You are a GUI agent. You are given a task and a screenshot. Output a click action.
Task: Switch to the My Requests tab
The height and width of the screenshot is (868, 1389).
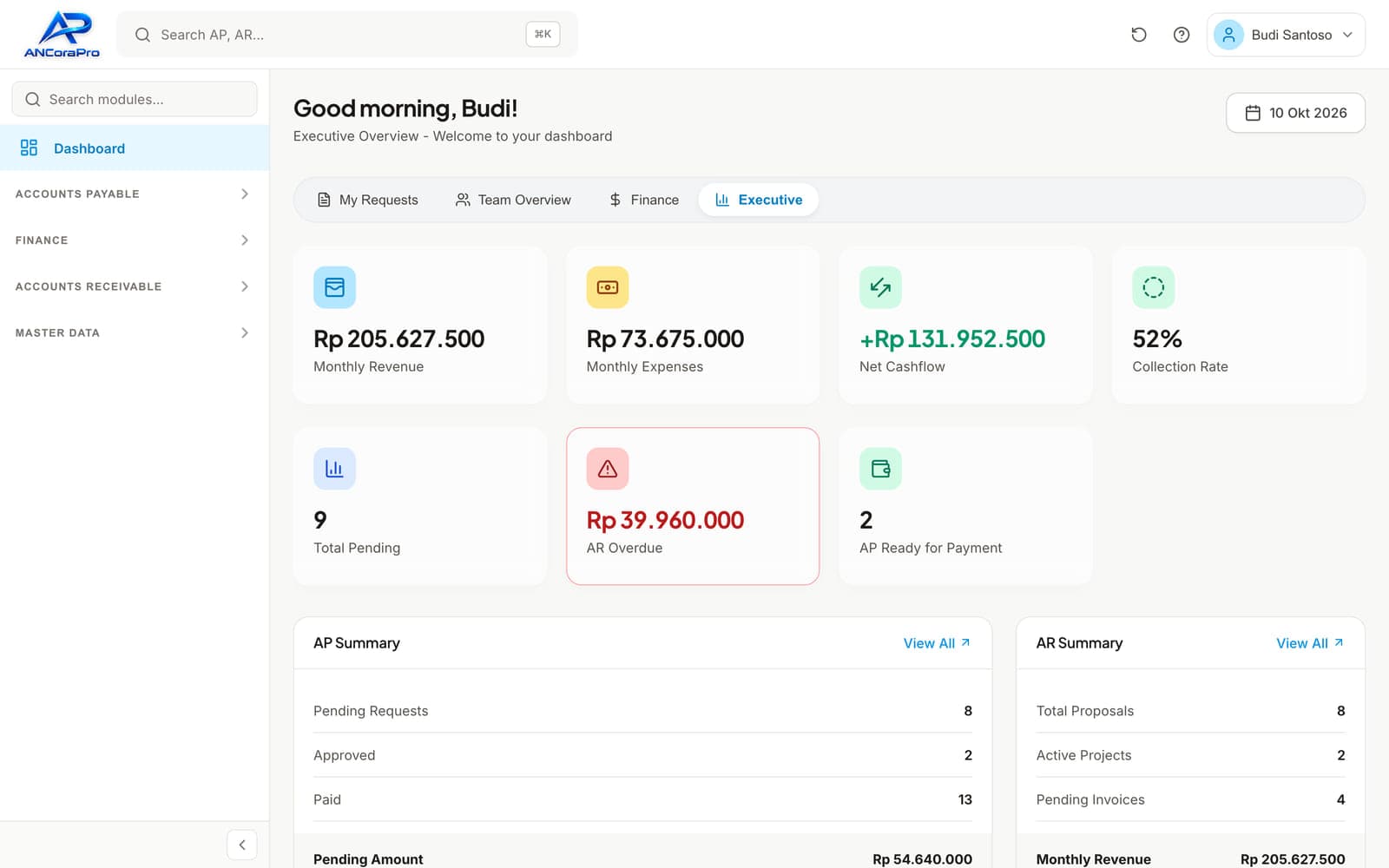[367, 200]
